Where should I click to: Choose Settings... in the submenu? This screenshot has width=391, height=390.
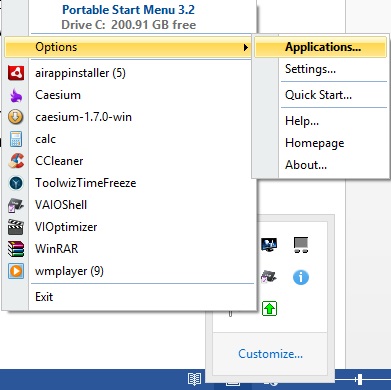[310, 69]
